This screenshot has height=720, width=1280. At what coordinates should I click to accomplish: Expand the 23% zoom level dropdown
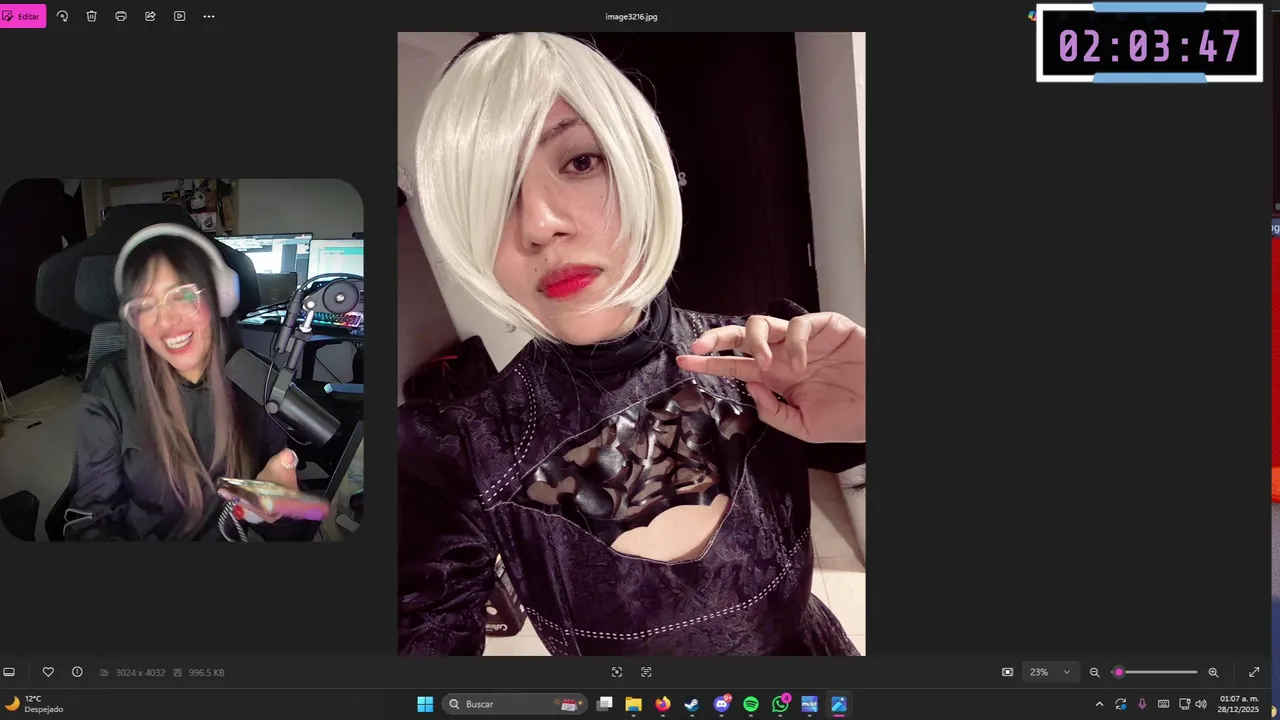tap(1049, 672)
